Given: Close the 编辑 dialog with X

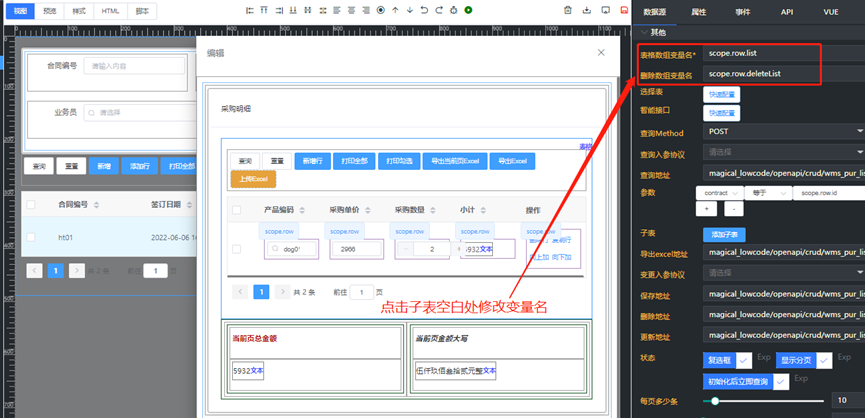Looking at the screenshot, I should [601, 52].
